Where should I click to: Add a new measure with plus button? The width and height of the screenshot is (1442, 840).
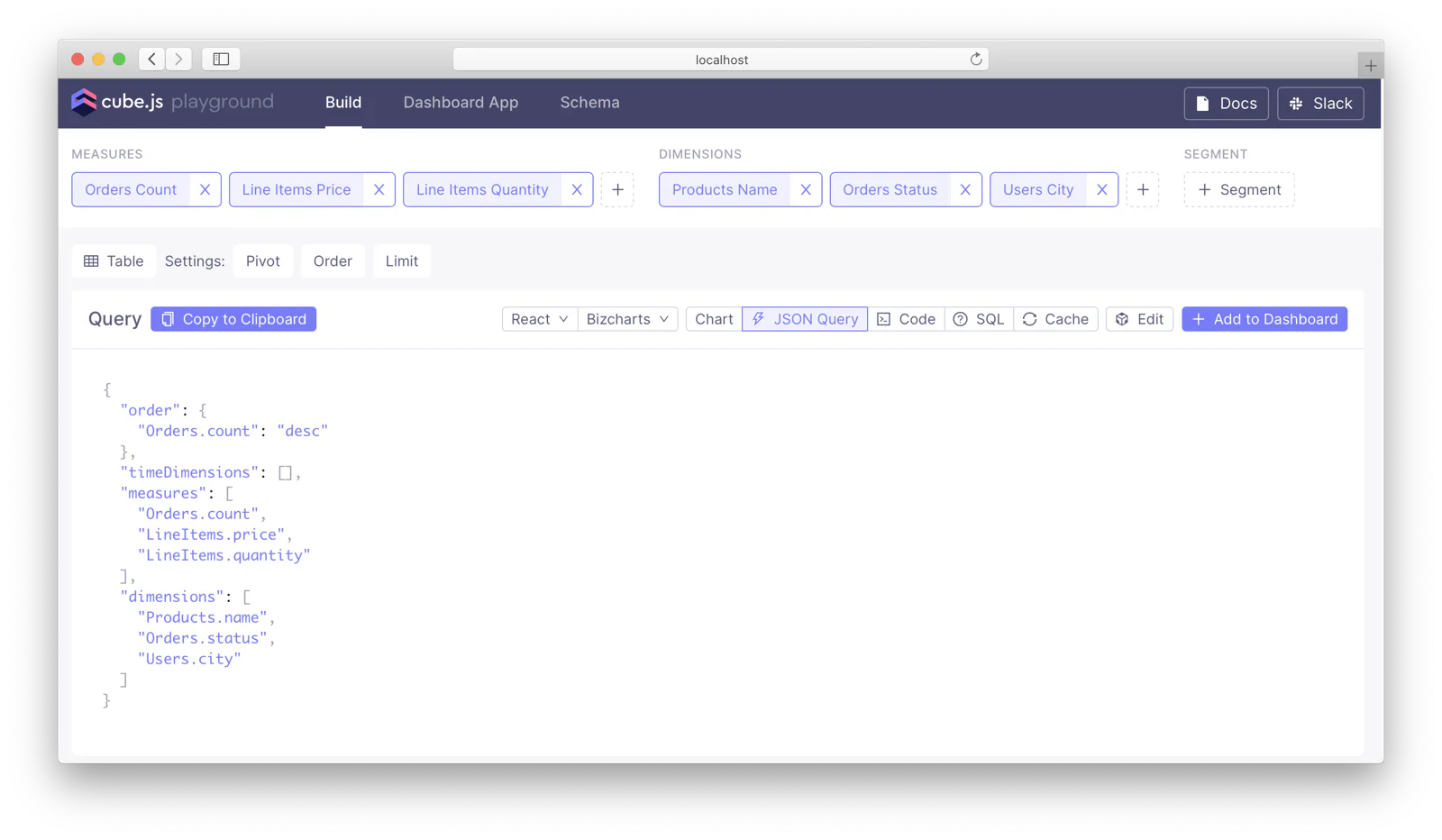(x=618, y=189)
